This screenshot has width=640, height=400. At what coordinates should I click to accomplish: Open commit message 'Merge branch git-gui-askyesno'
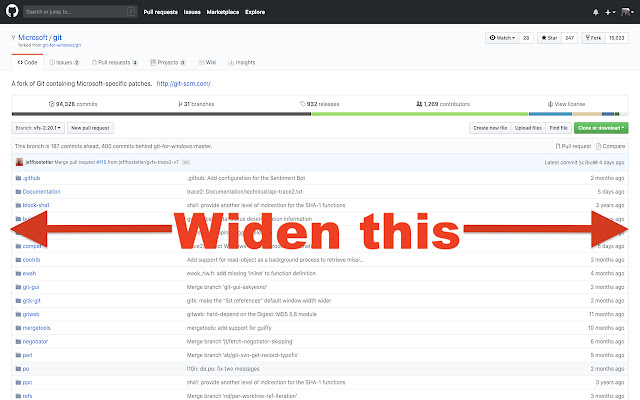(x=227, y=287)
